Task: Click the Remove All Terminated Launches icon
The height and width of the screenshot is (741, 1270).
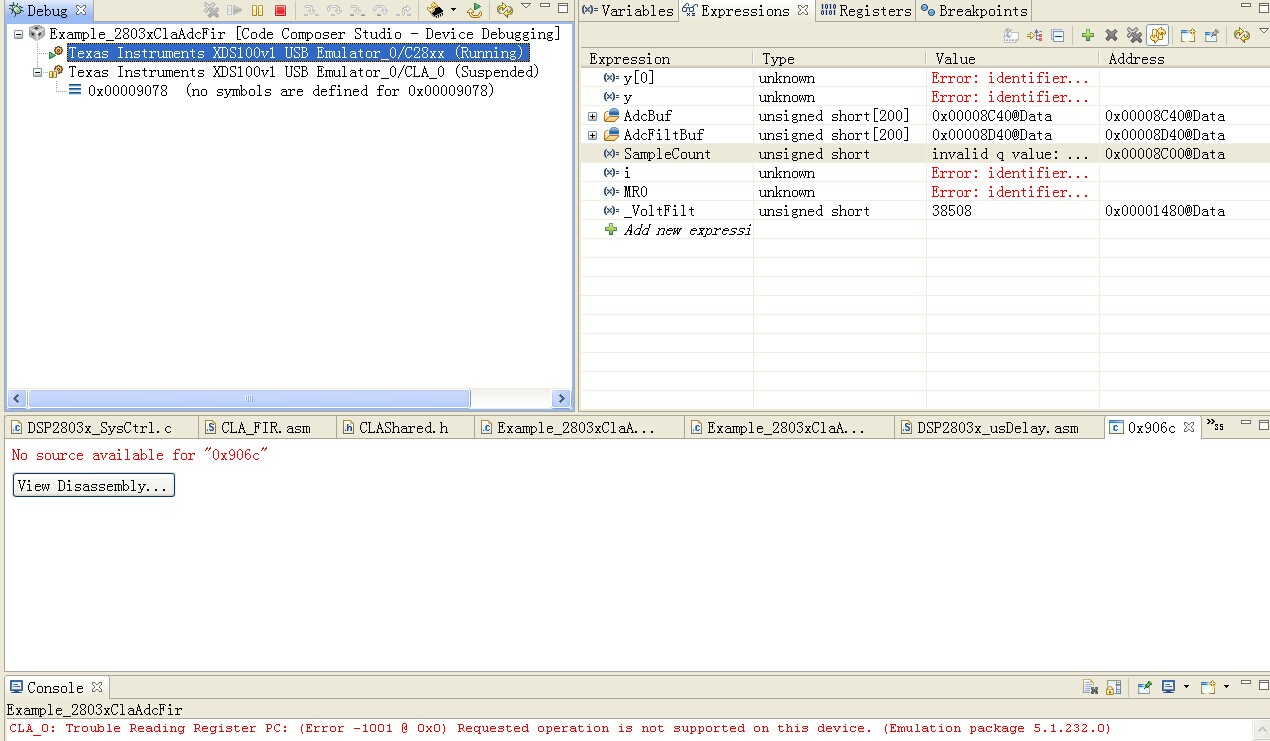Action: 212,10
